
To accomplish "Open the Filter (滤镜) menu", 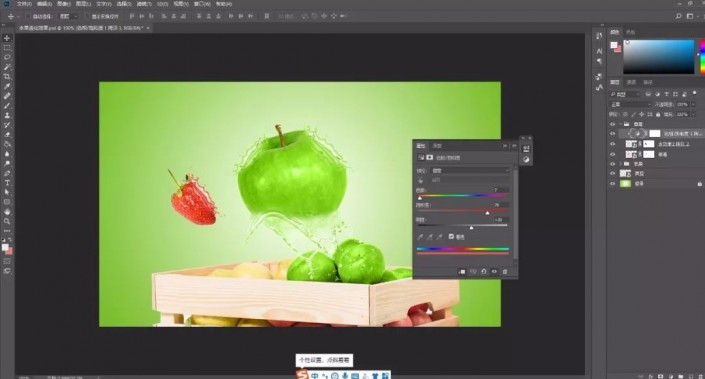I will pyautogui.click(x=144, y=4).
